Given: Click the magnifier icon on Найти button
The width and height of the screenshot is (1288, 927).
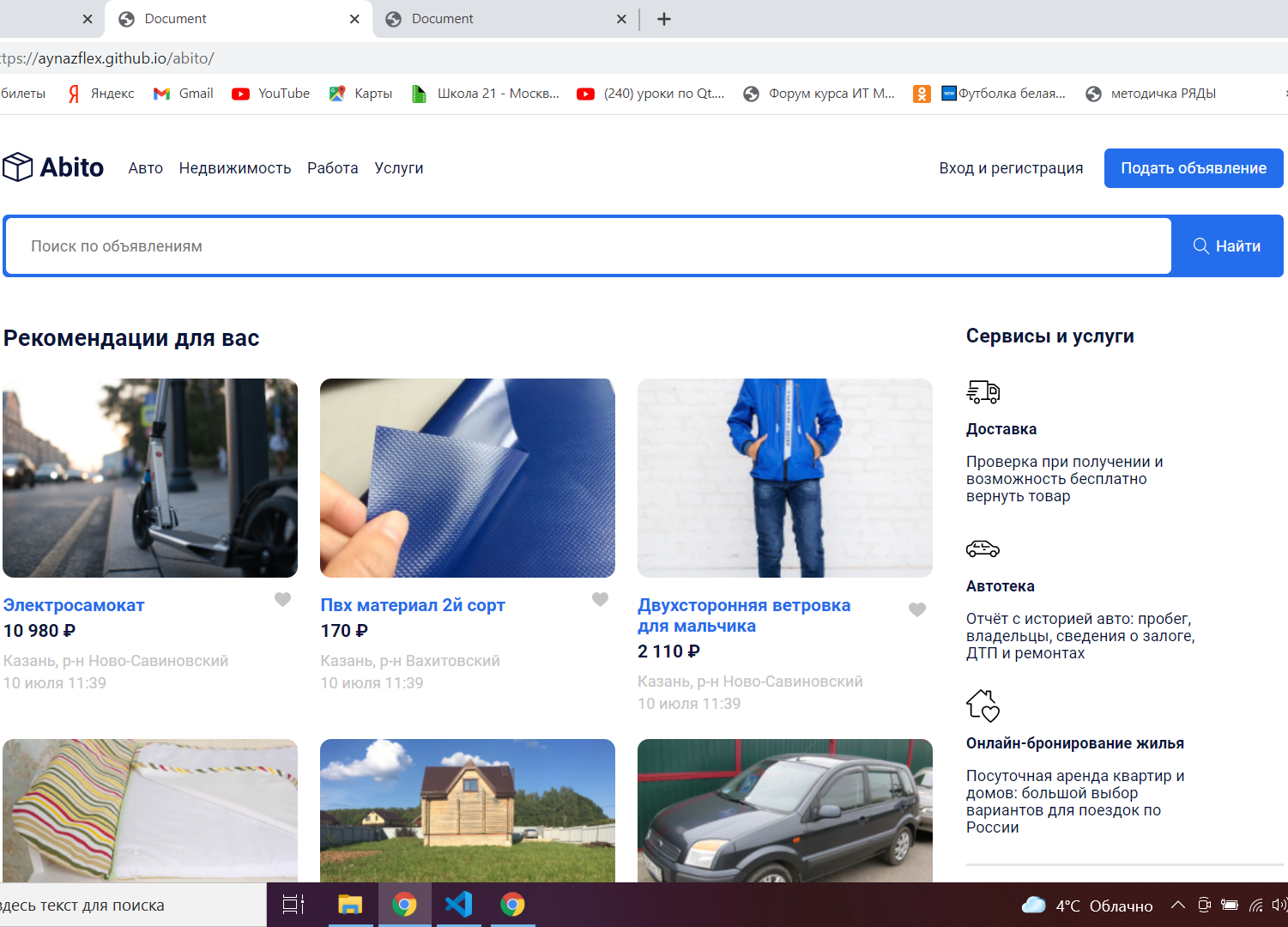Looking at the screenshot, I should (x=1200, y=245).
